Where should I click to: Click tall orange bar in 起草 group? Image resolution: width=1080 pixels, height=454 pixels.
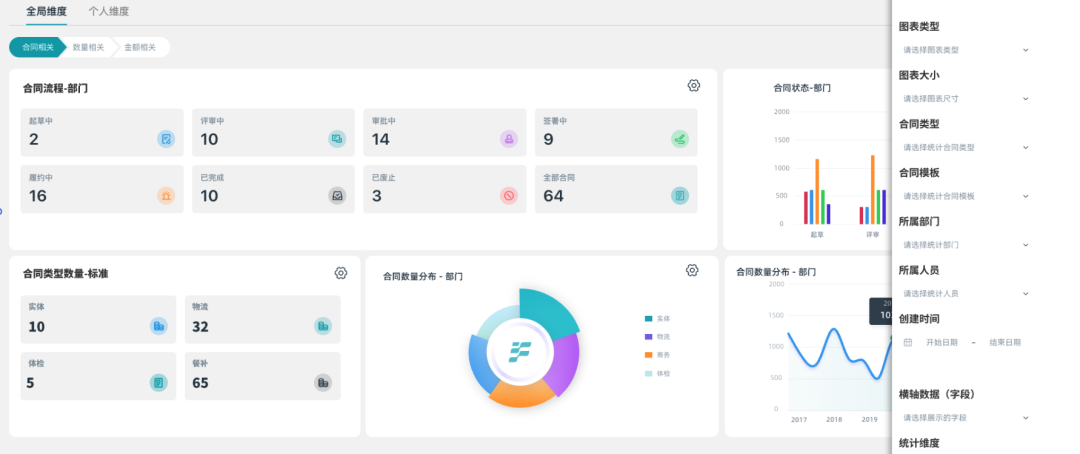click(817, 192)
